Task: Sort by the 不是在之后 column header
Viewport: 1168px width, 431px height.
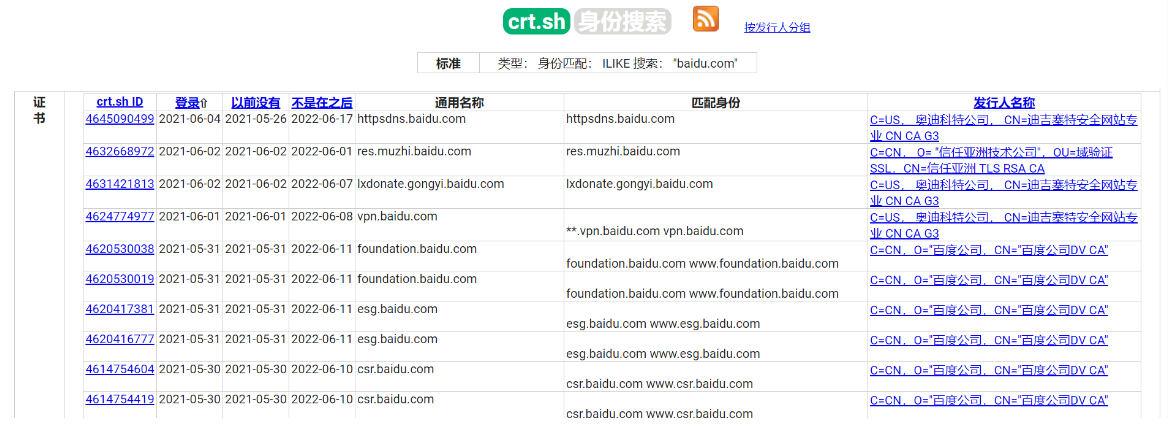Action: 322,103
